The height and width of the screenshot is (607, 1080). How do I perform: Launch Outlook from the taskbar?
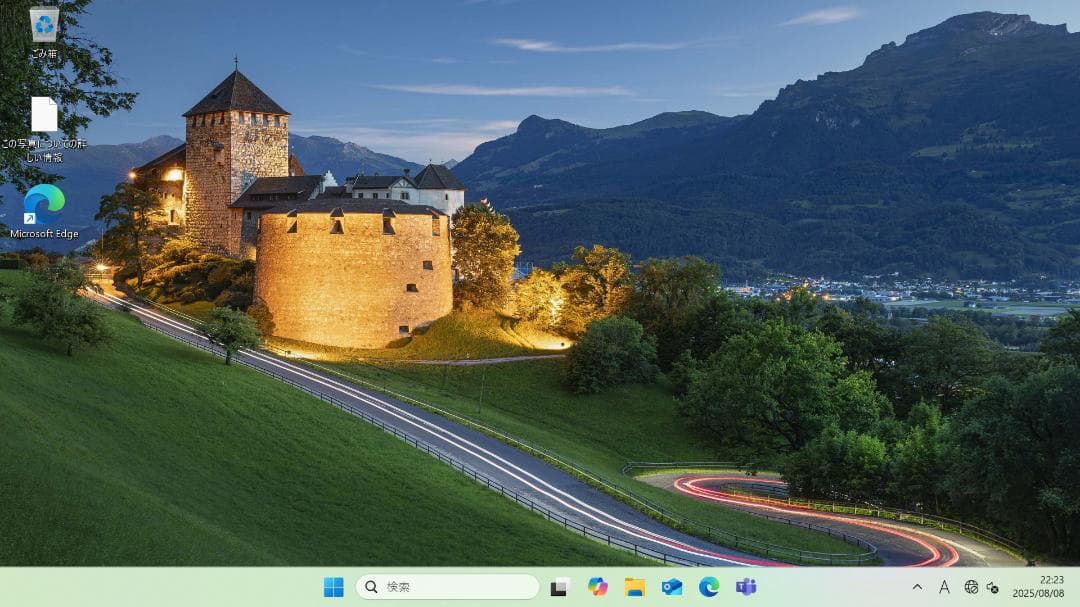tap(672, 587)
